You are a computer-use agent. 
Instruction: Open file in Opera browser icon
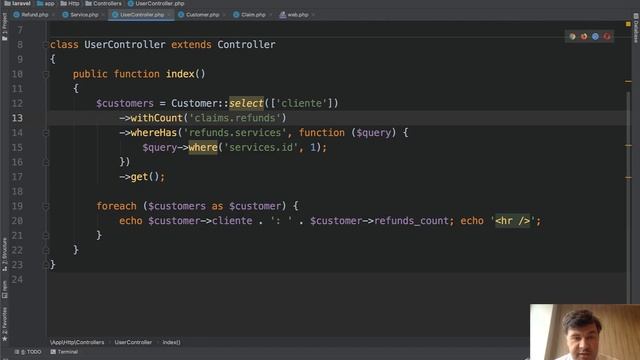click(607, 36)
